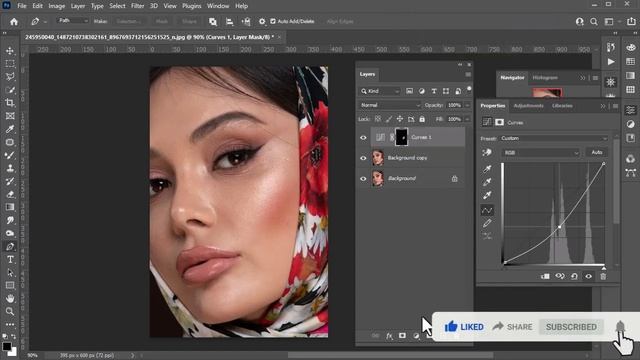Toggle Auto Add/Delete checkbox
This screenshot has width=640, height=360.
click(x=273, y=21)
